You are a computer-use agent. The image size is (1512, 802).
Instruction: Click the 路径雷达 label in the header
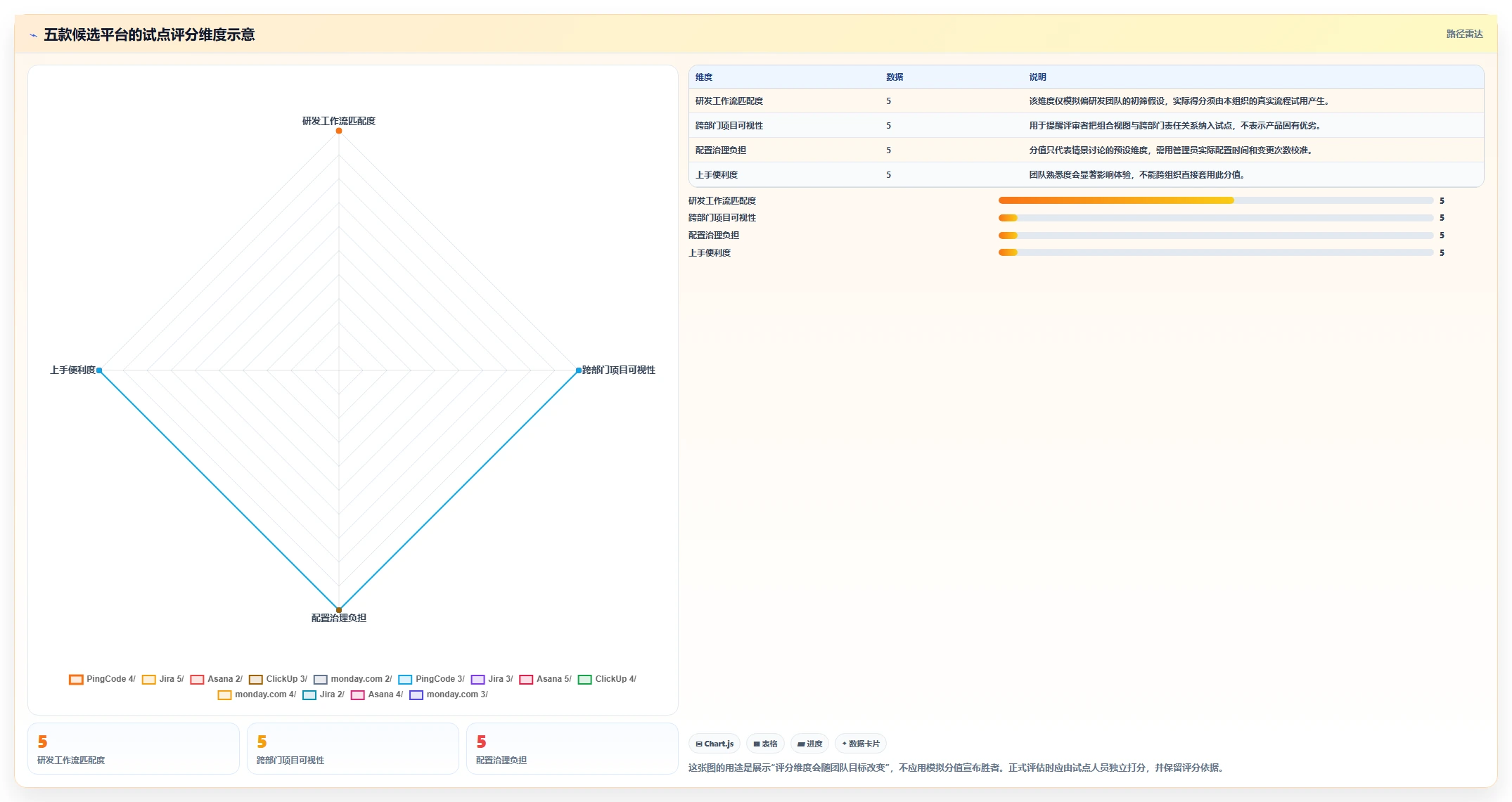tap(1464, 34)
